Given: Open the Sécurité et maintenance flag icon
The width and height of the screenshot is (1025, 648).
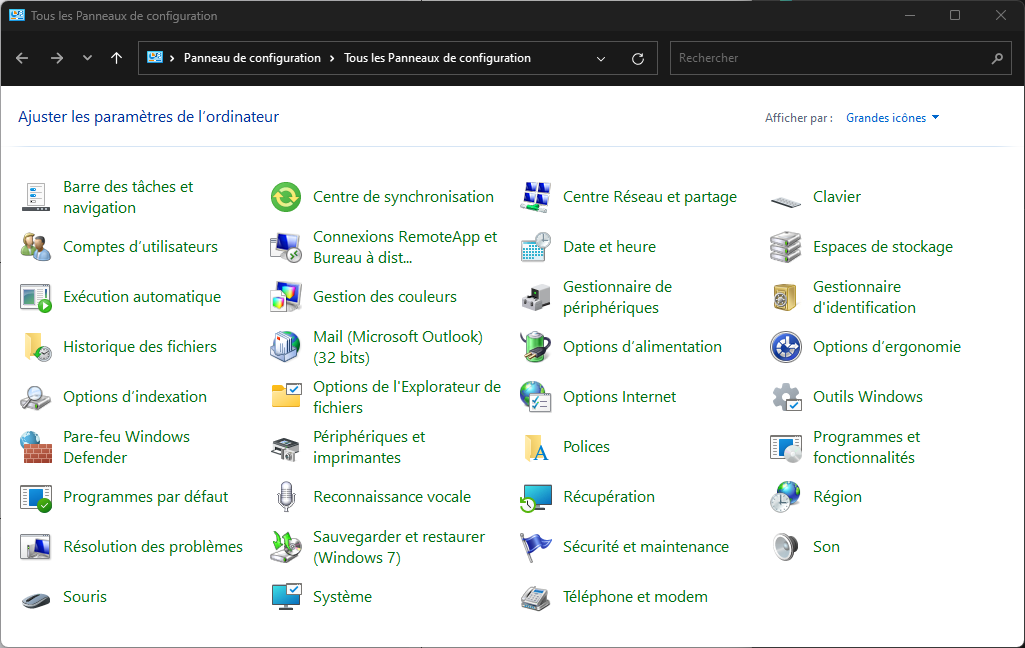Looking at the screenshot, I should (535, 547).
